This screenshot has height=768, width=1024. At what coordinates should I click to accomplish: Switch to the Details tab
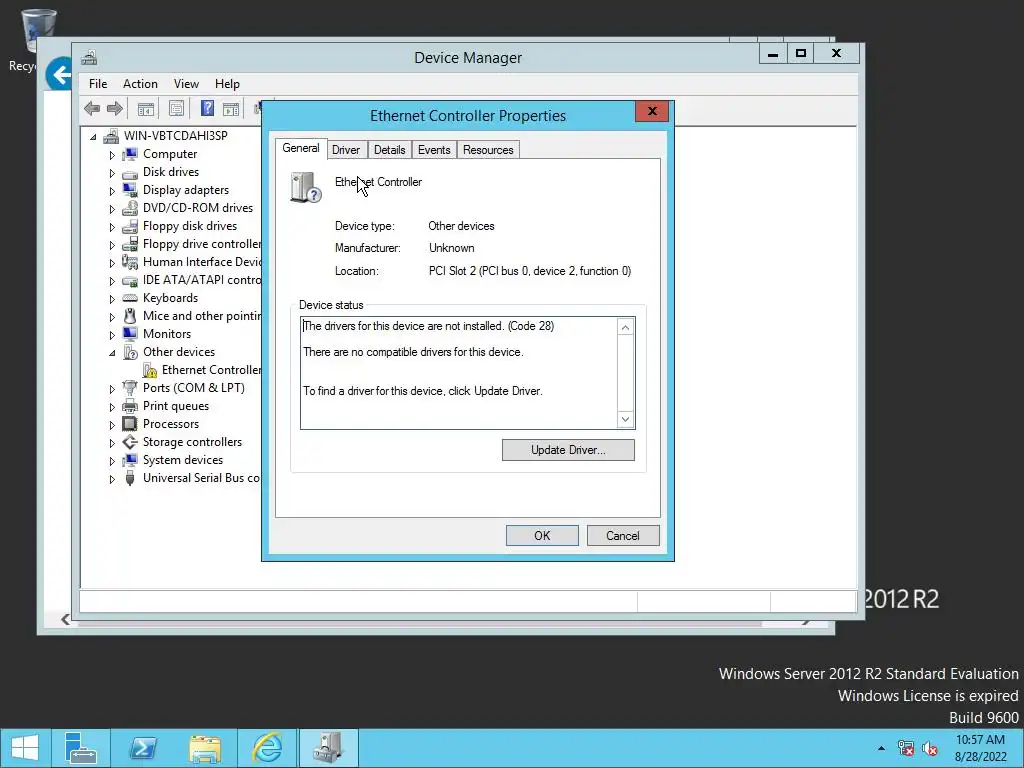click(389, 150)
